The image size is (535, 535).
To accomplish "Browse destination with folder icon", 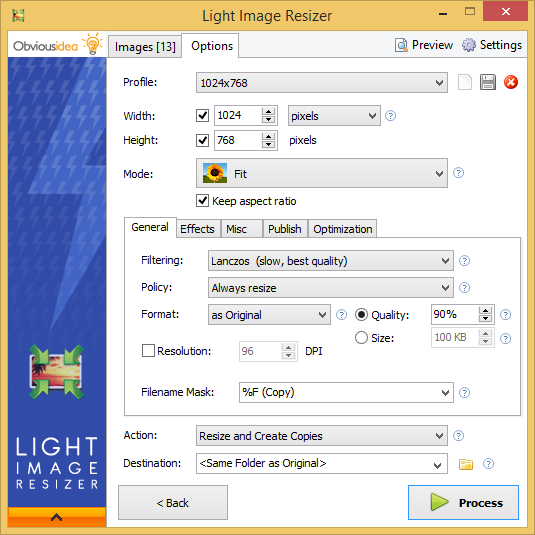I will [x=466, y=464].
